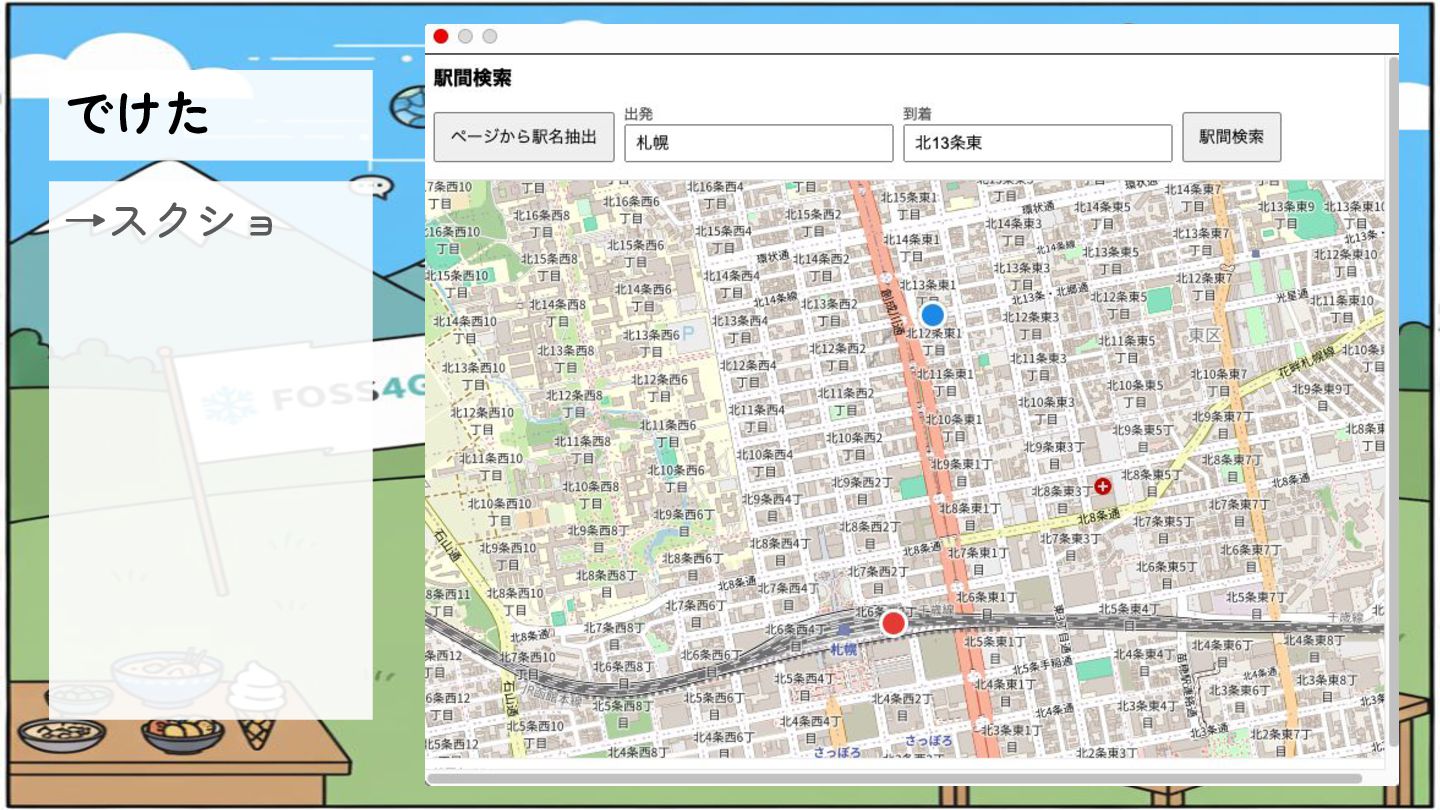This screenshot has height=810, width=1440.
Task: Click the red close window button
Action: [x=441, y=37]
